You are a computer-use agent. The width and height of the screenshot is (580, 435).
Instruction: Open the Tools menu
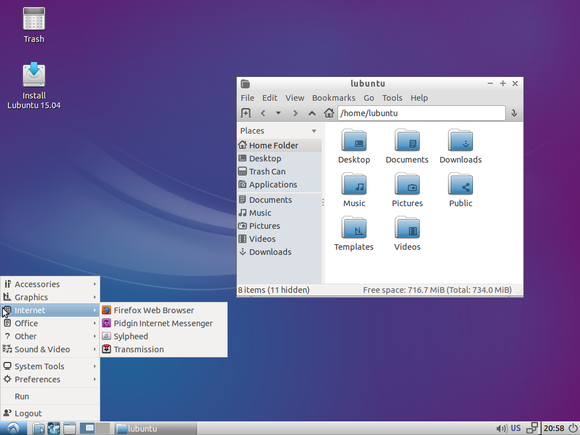click(x=392, y=98)
